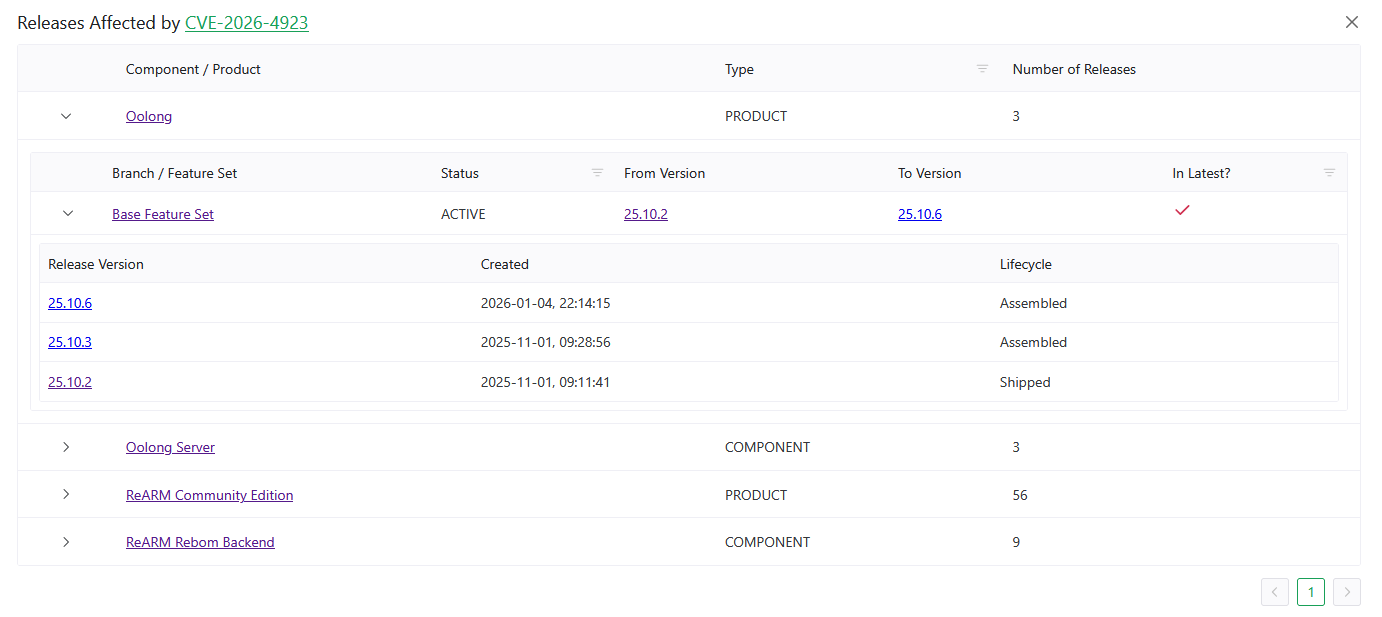Go to the previous page arrow

[x=1275, y=592]
